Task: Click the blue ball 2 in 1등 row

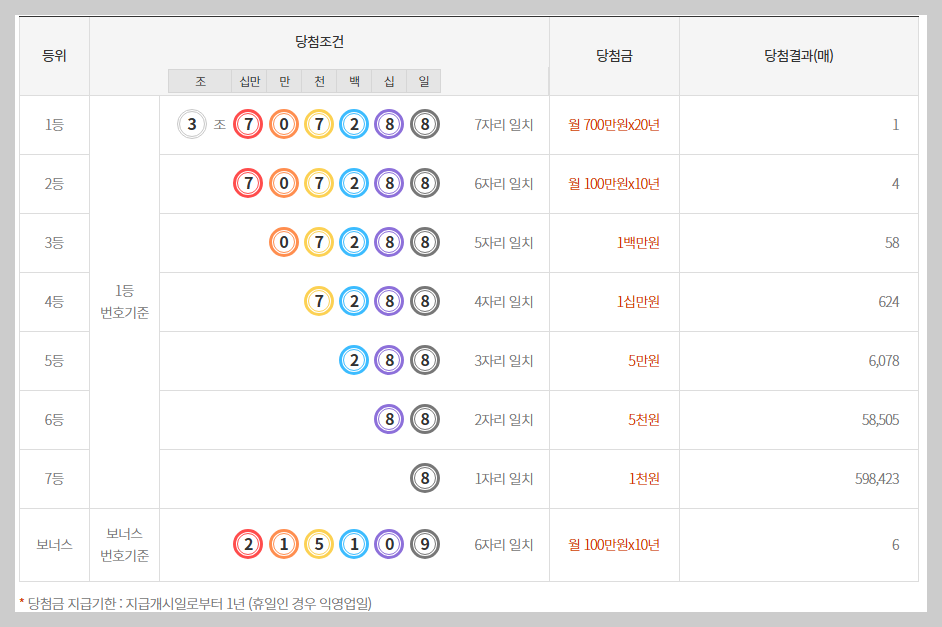Action: 354,124
